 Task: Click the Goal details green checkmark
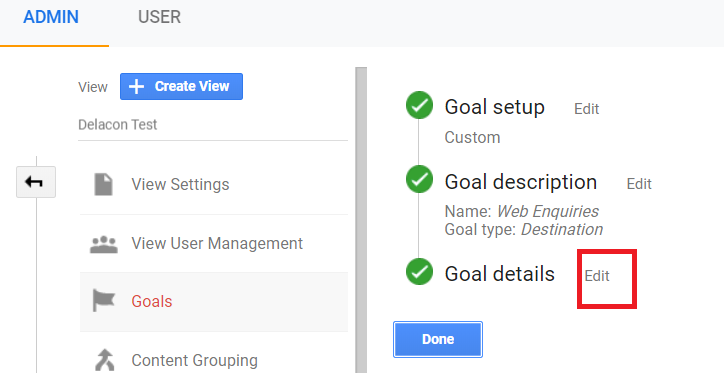point(419,271)
